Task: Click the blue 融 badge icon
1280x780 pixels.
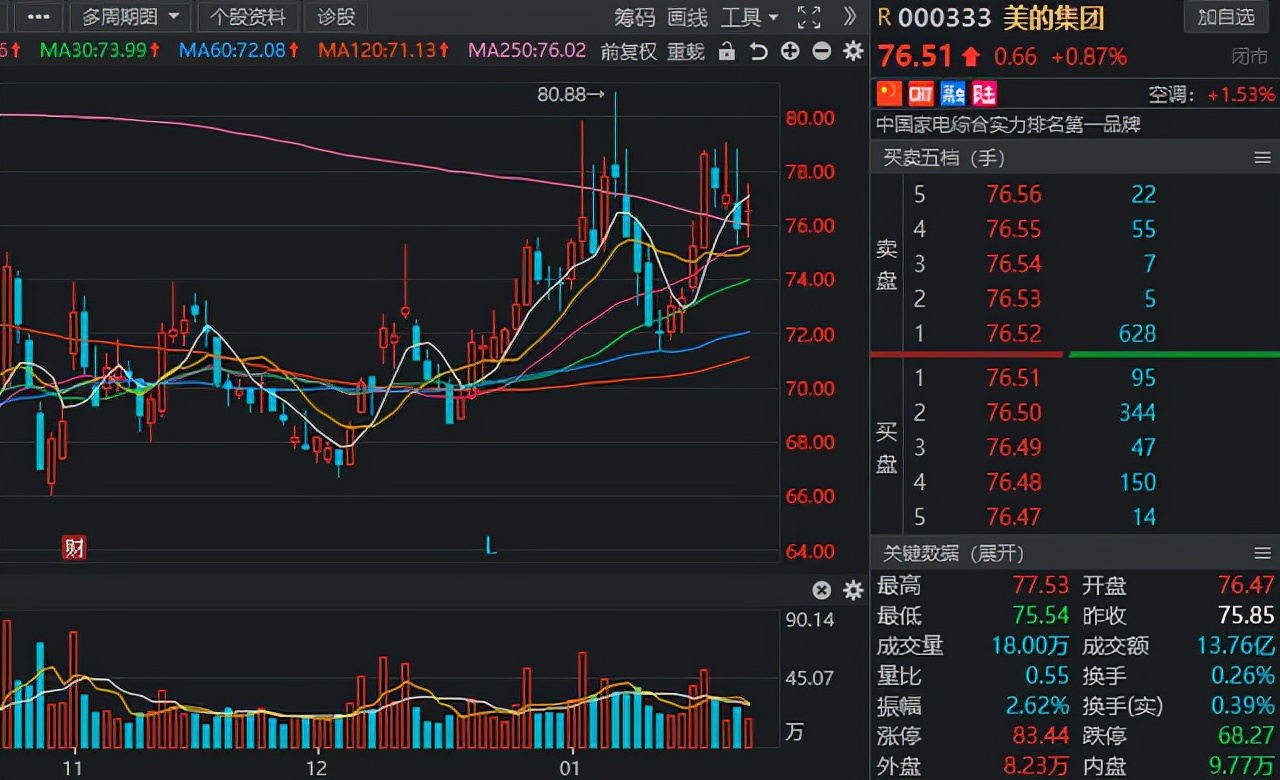Action: [954, 94]
